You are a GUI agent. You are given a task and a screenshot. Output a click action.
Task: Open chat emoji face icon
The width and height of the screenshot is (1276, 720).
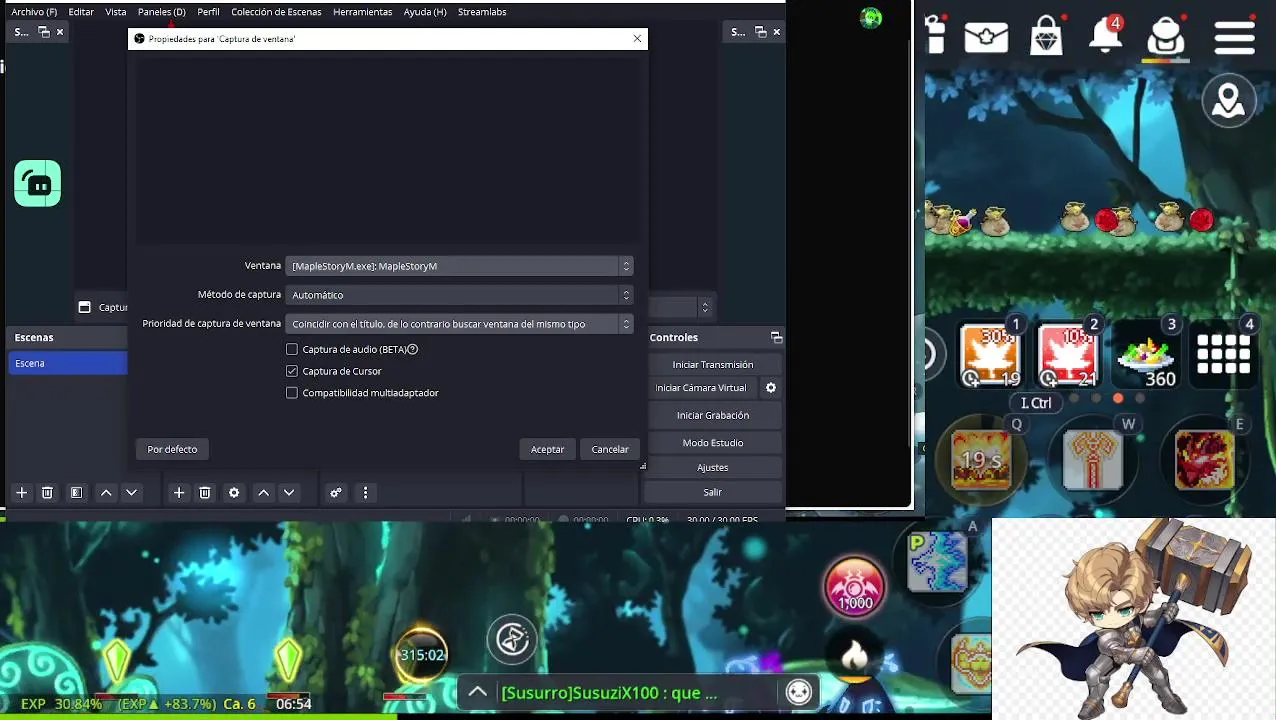[x=799, y=692]
